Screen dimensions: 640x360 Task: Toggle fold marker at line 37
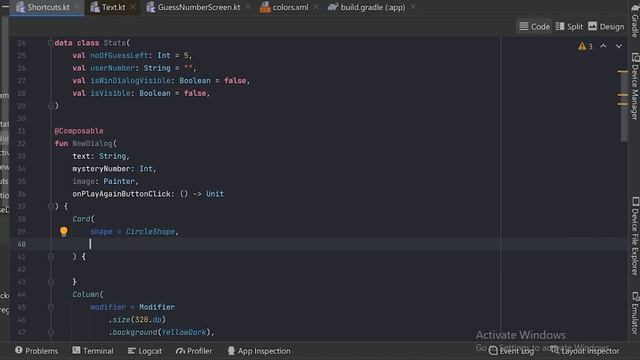[51, 207]
